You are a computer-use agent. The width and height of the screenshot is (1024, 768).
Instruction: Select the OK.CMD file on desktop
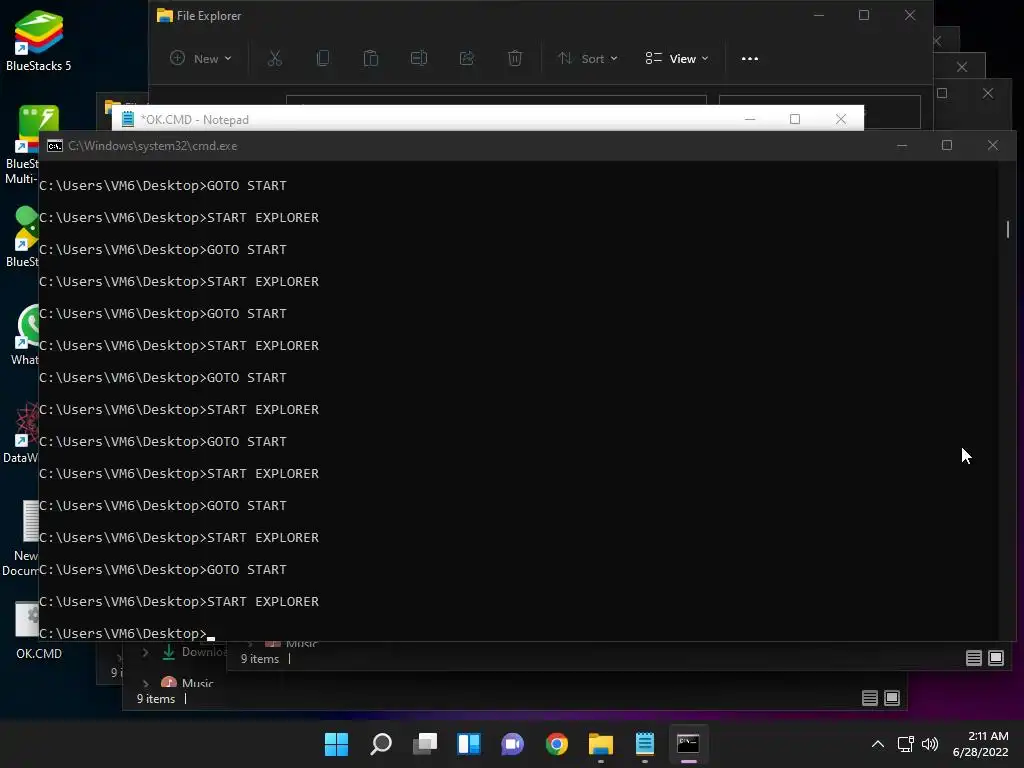[29, 630]
